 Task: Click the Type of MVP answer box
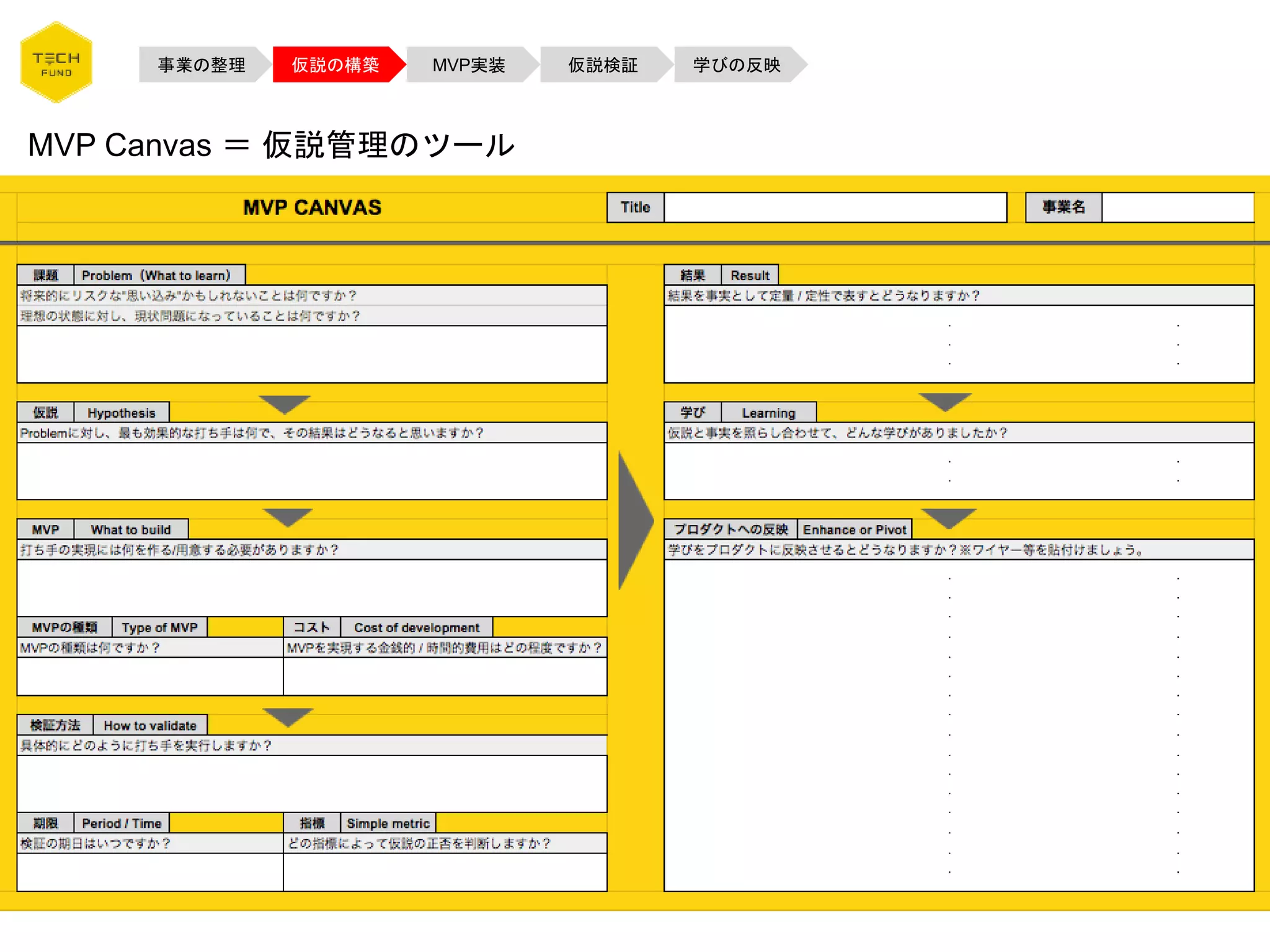150,676
